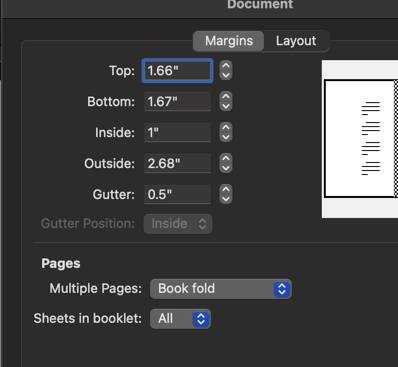This screenshot has height=367, width=398.
Task: Decrease the Top margin with down arrow
Action: pos(226,75)
